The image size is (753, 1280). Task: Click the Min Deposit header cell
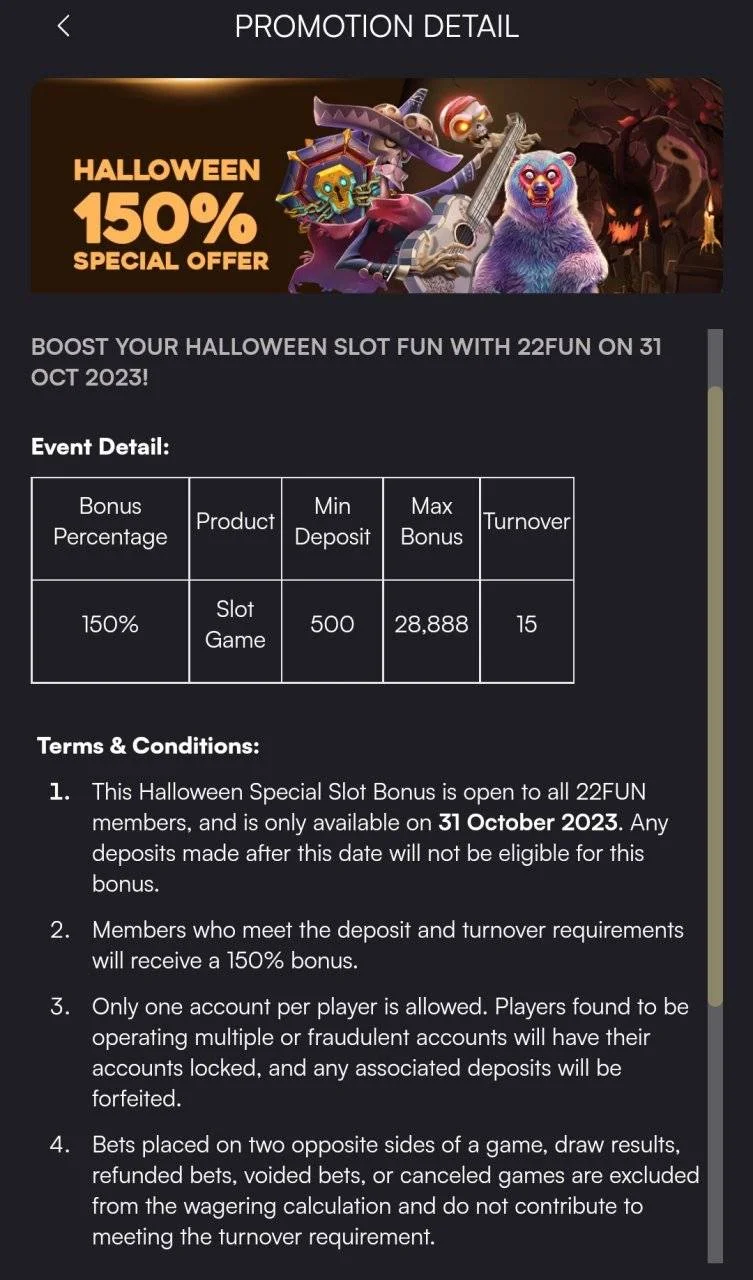click(332, 528)
